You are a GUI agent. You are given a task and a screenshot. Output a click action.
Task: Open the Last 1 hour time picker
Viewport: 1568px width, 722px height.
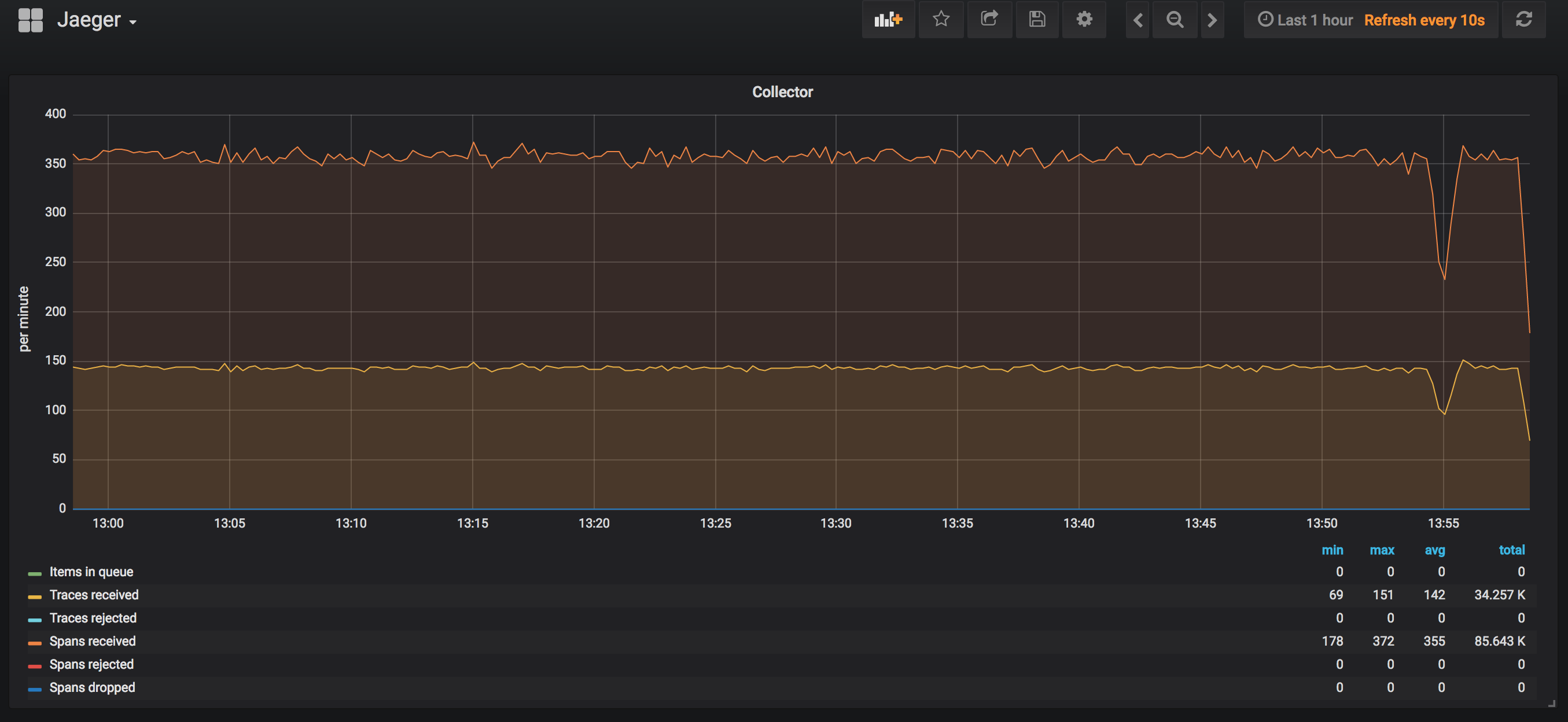point(1305,20)
